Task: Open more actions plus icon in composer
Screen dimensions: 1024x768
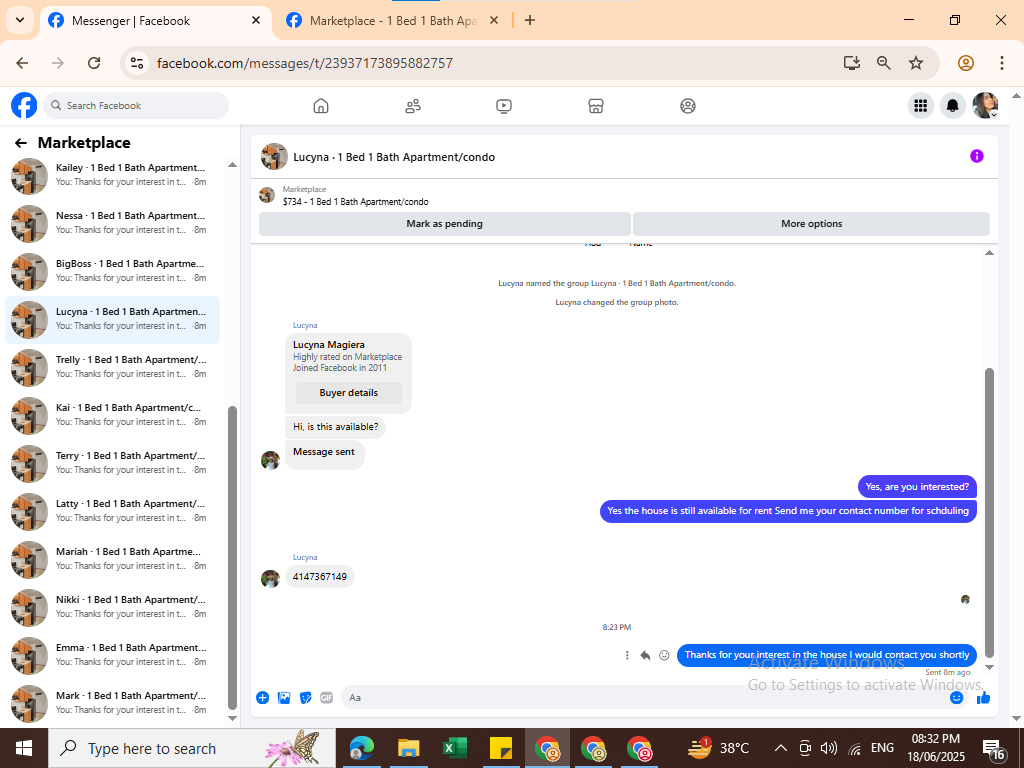Action: point(263,697)
